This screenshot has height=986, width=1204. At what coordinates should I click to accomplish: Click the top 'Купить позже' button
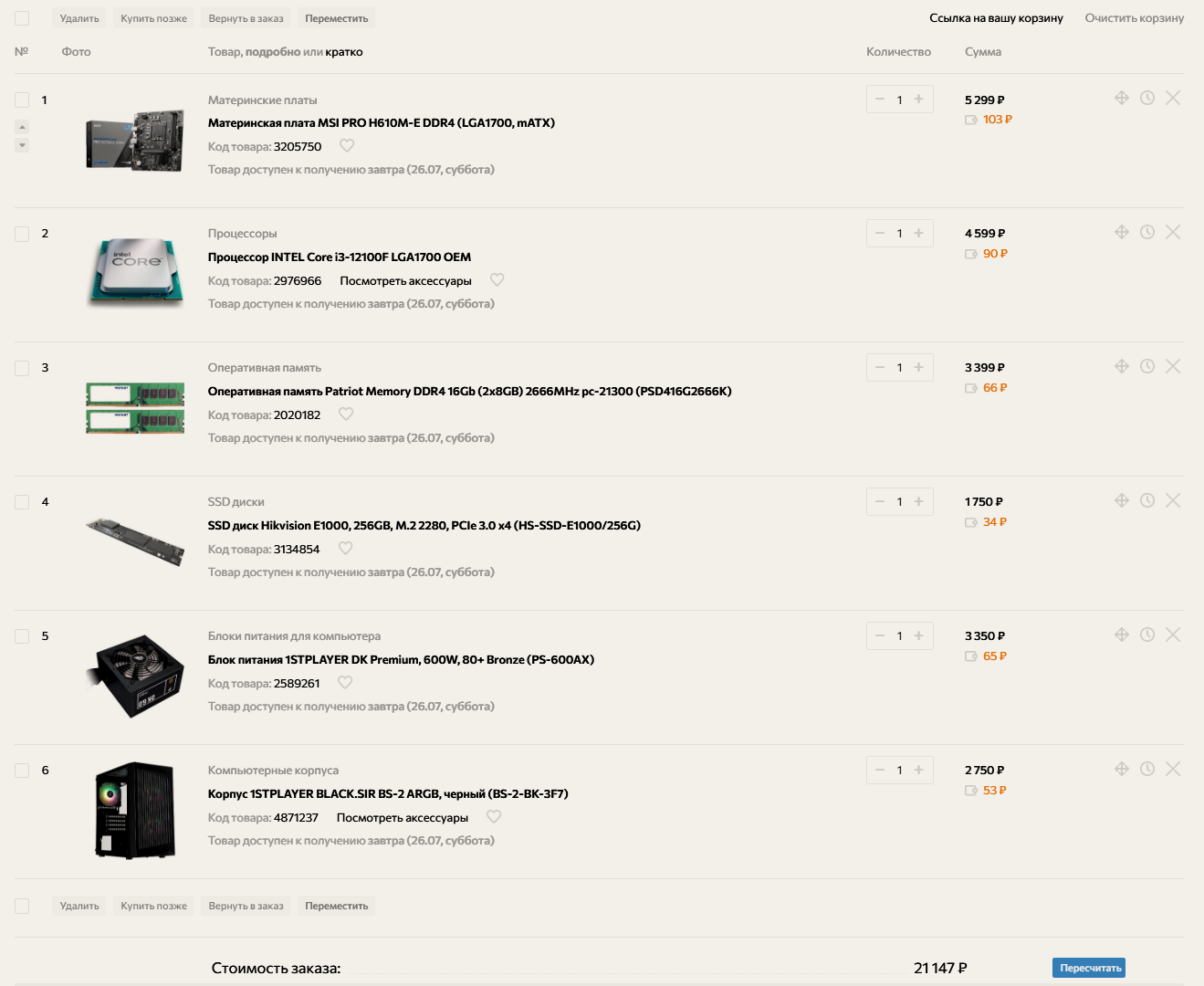(153, 18)
